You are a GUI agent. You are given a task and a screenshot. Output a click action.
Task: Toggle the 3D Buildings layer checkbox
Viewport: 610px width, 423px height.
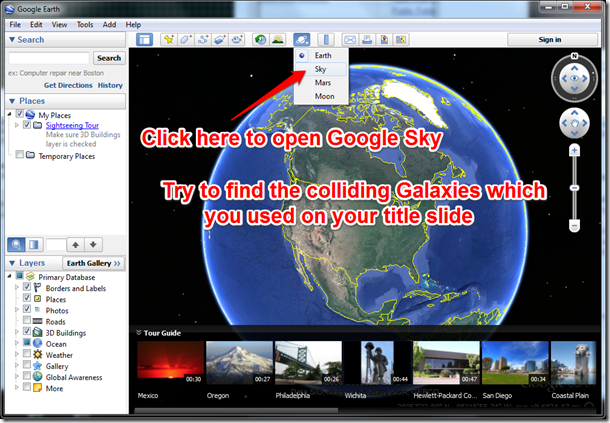[27, 331]
